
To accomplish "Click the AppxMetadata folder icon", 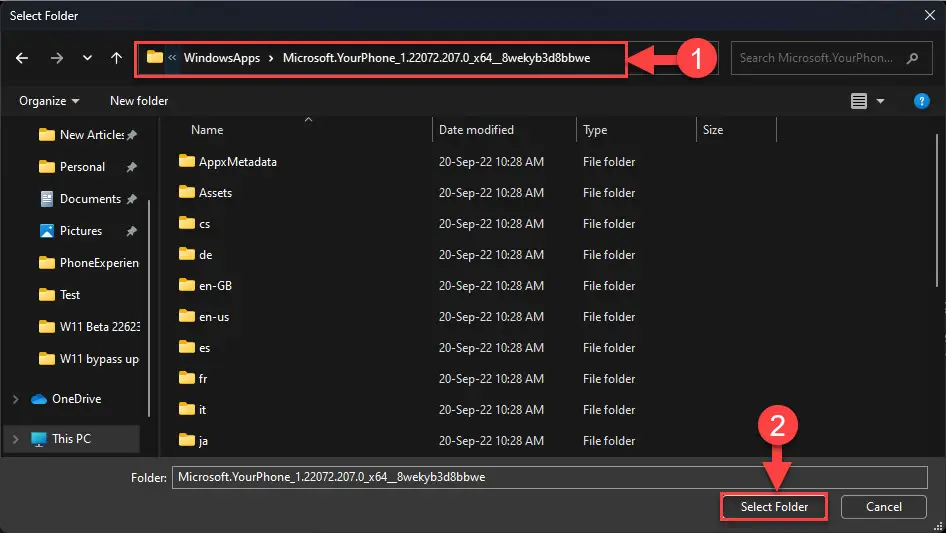I will coord(186,161).
